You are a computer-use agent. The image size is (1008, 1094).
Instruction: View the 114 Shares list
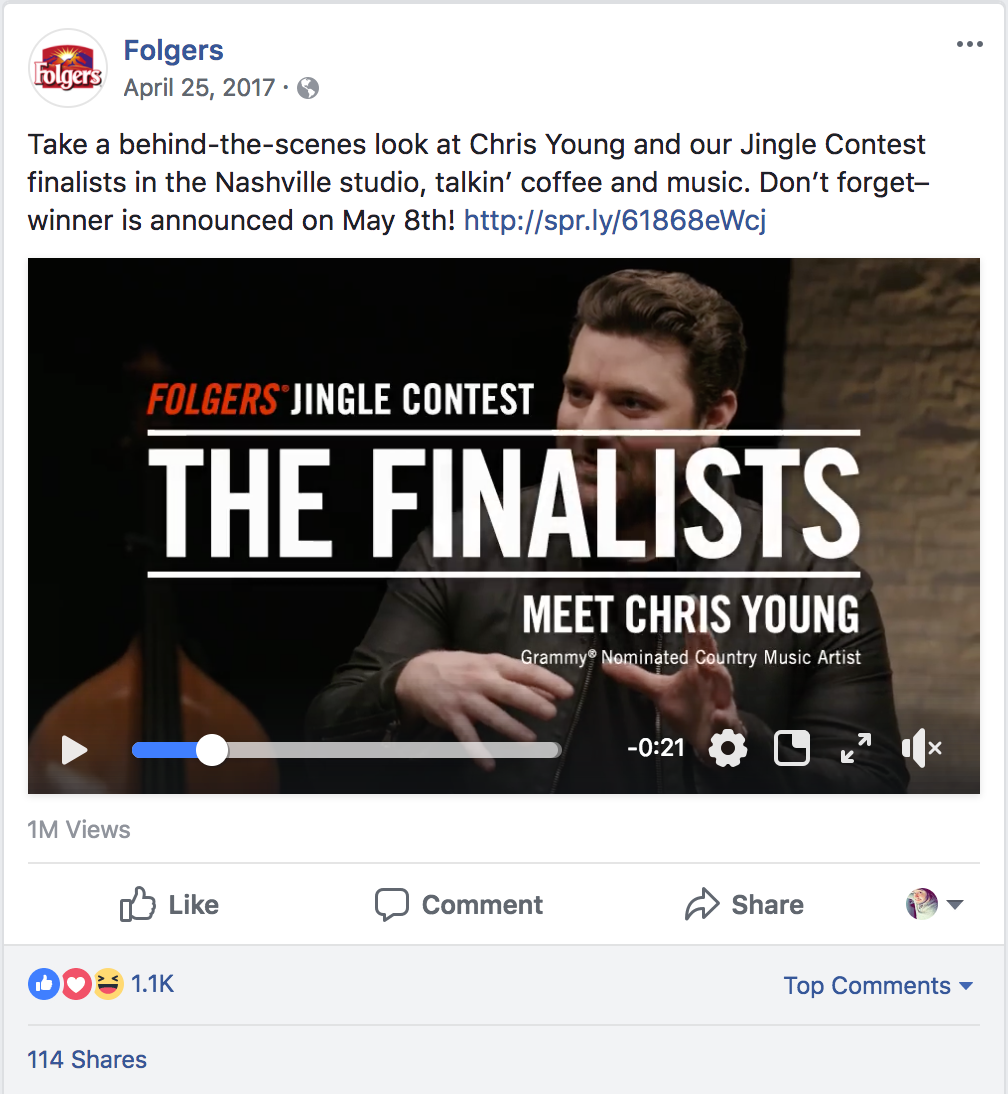(87, 1059)
